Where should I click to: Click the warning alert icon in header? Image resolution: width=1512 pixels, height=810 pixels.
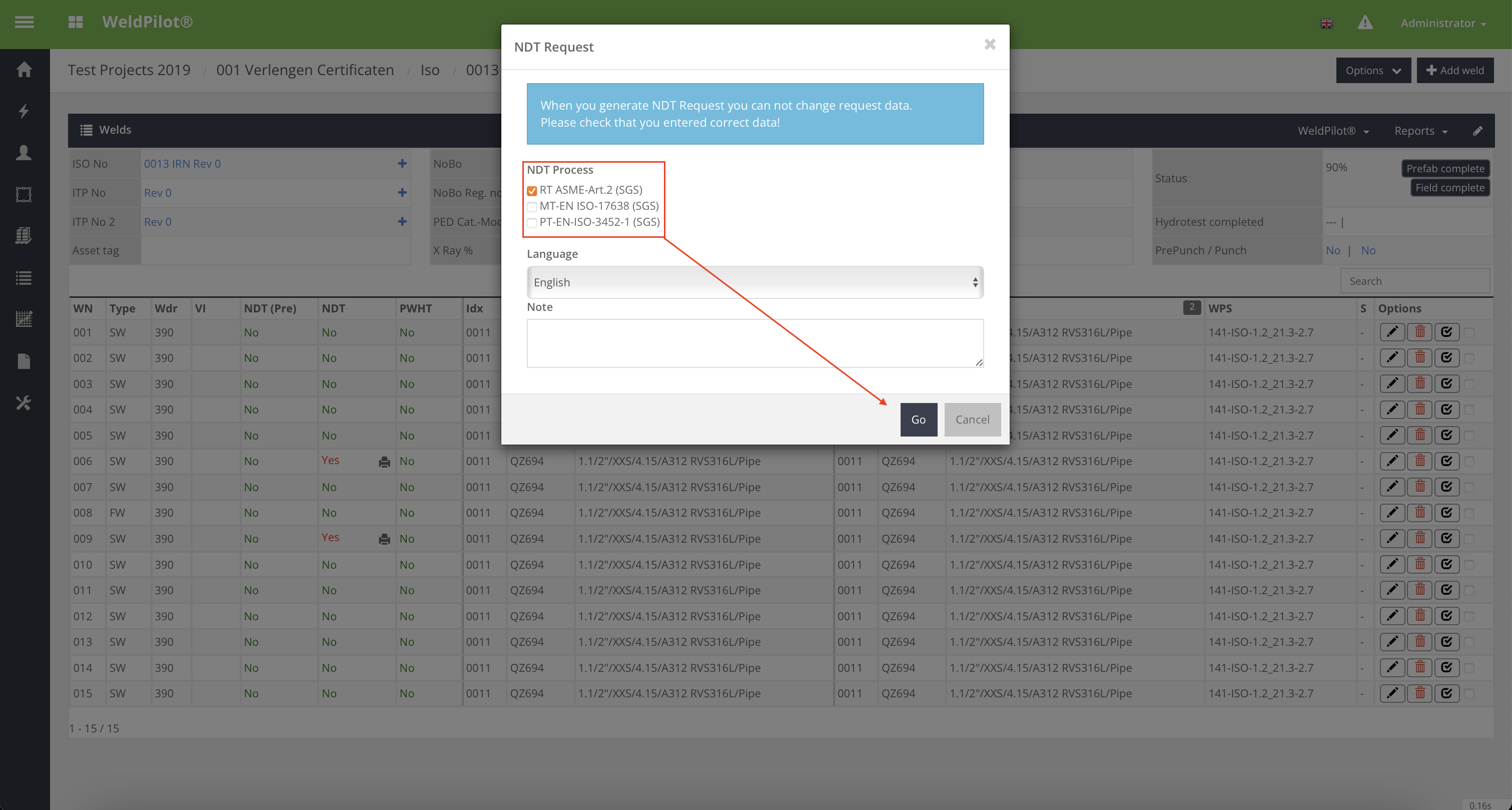pos(1365,23)
